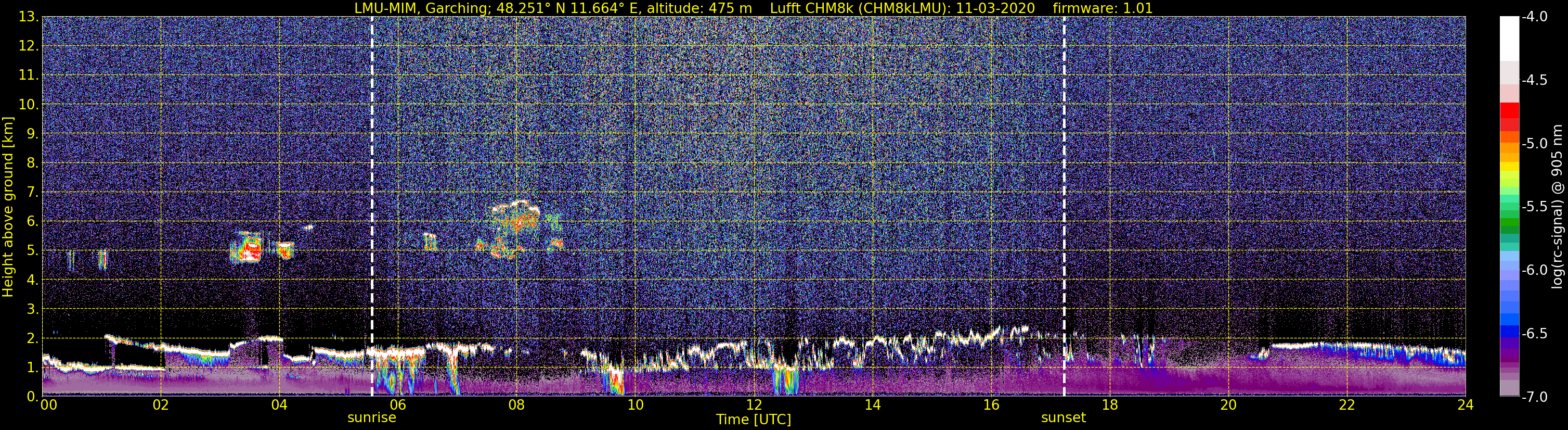Click height axis tick '1.'
This screenshot has width=1568, height=430.
[32, 367]
